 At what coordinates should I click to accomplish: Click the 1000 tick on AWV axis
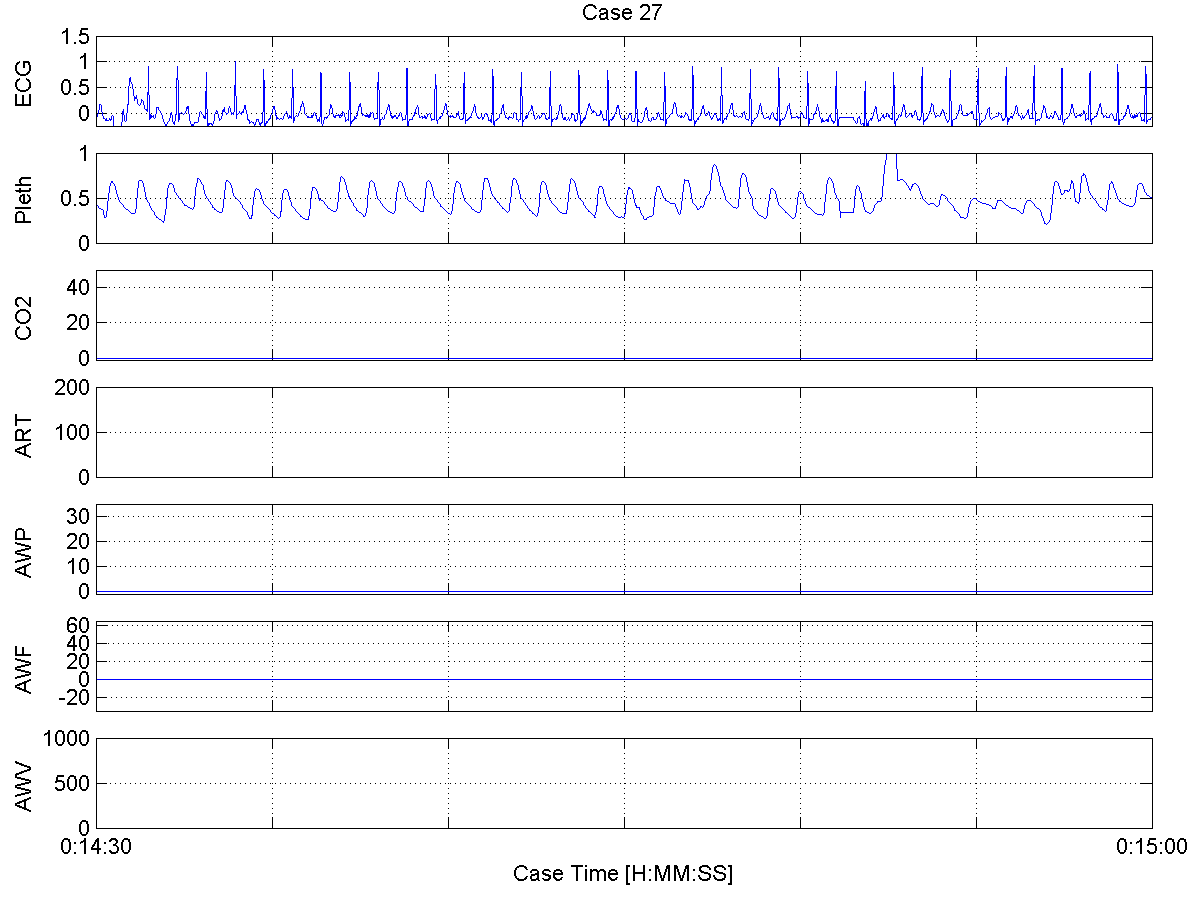pyautogui.click(x=68, y=738)
